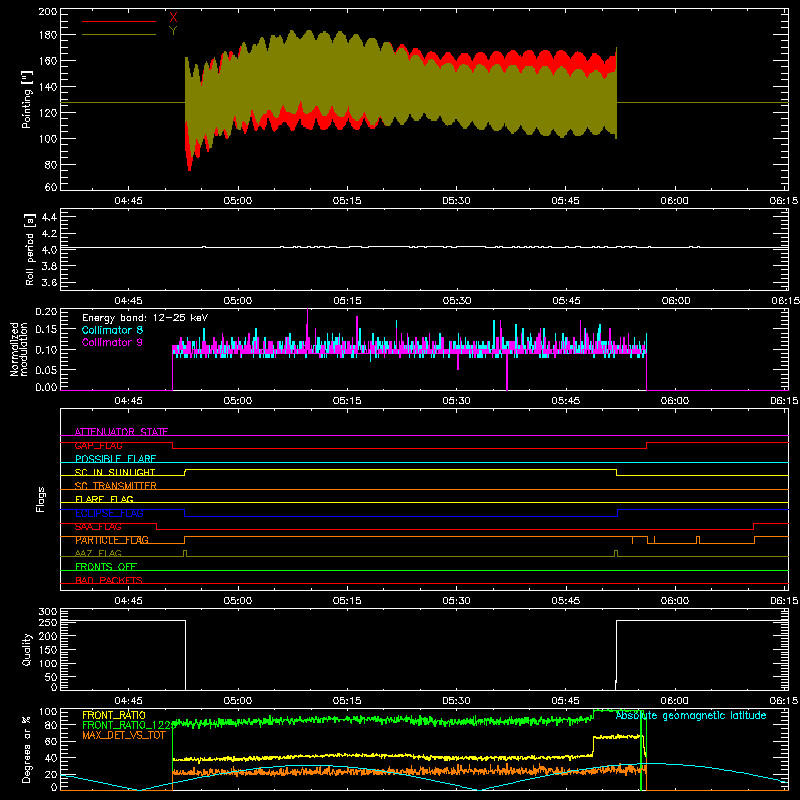This screenshot has width=800, height=800.
Task: Click the 3.8 roll period tick label
Action: [49, 266]
